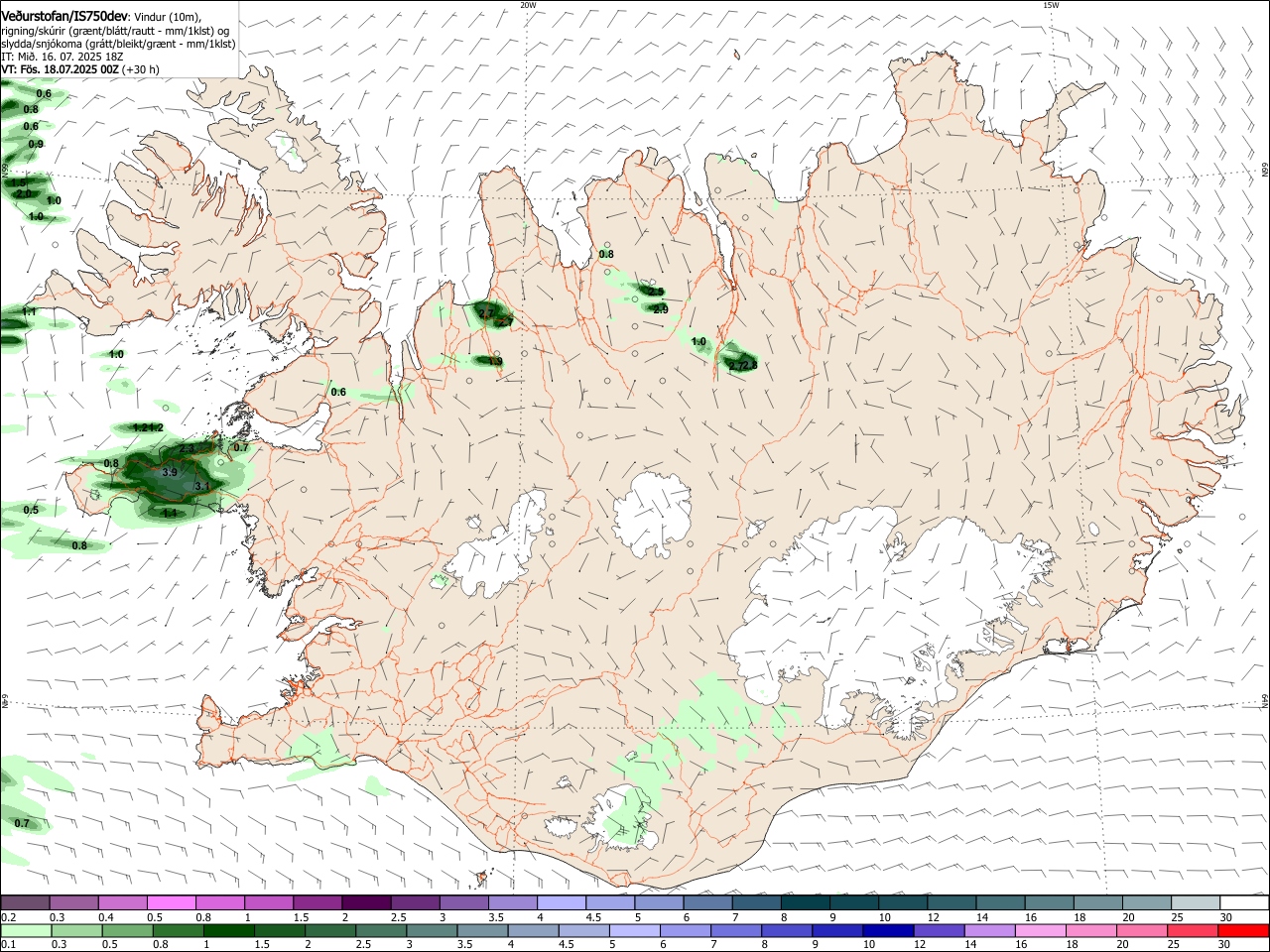
Task: Click the initial time line 'IT: Mið. 16. 07. 2025 18Z'
Action: (x=62, y=58)
